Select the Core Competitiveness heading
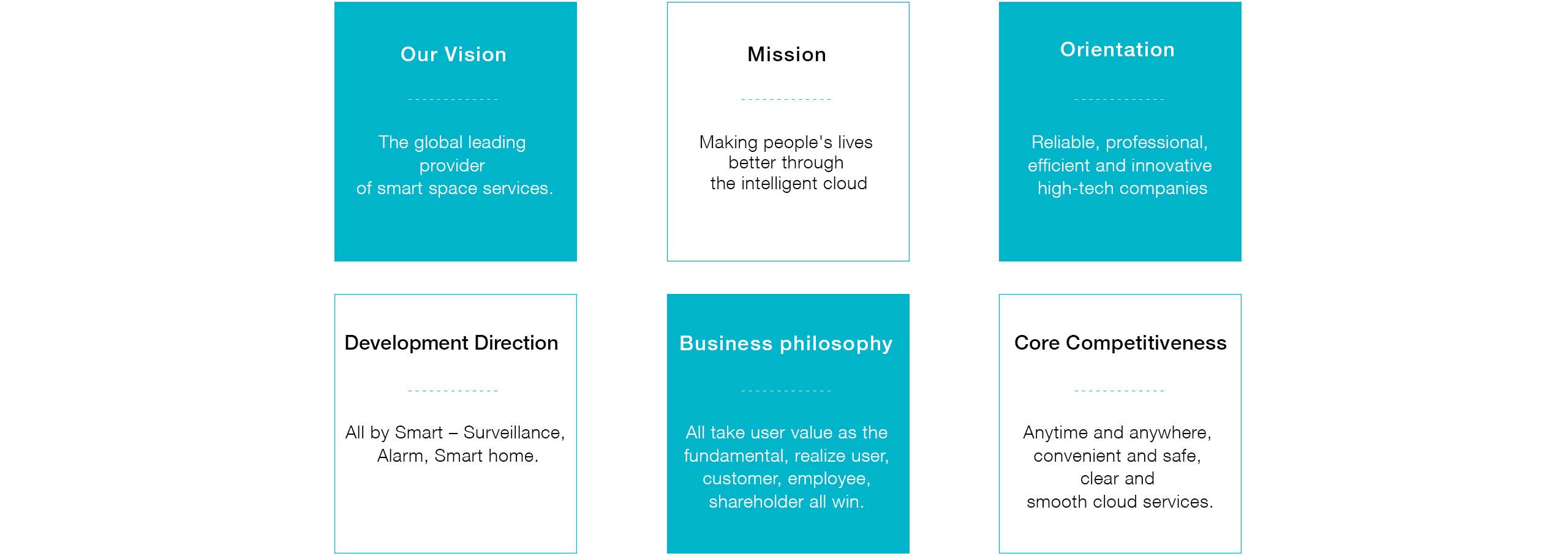1568x556 pixels. [1120, 343]
